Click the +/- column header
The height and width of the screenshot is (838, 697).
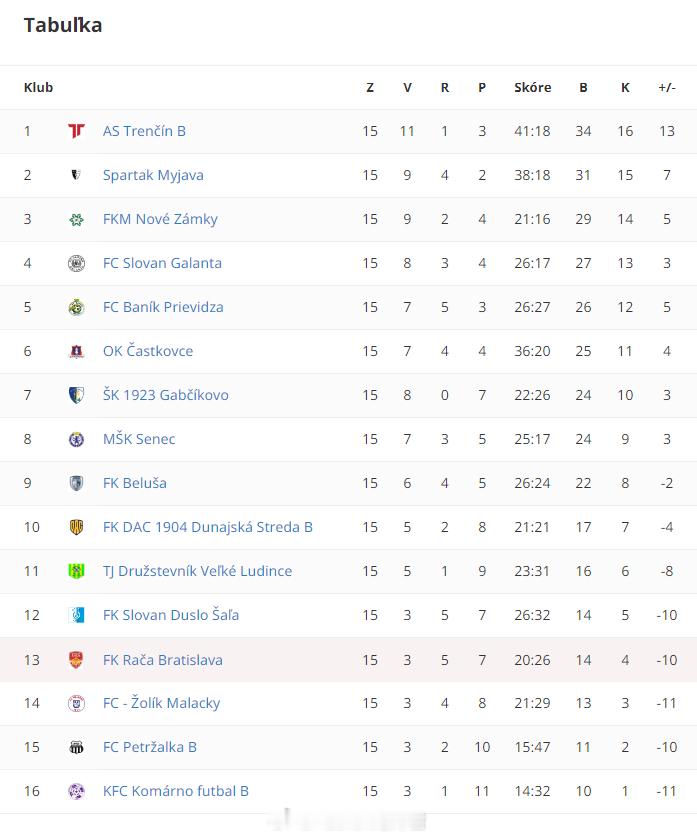(667, 88)
